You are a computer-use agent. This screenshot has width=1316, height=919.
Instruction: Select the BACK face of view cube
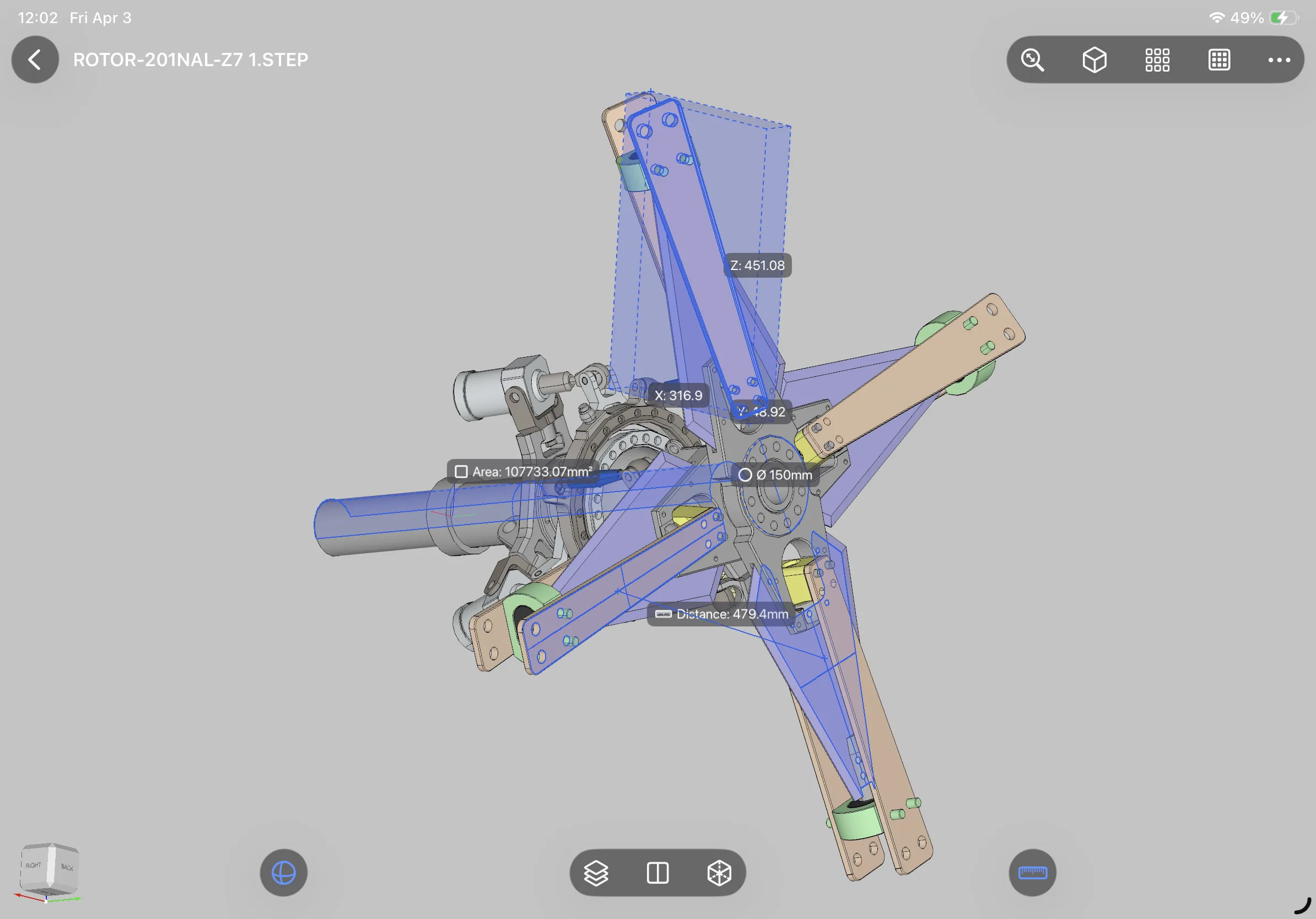pos(67,867)
